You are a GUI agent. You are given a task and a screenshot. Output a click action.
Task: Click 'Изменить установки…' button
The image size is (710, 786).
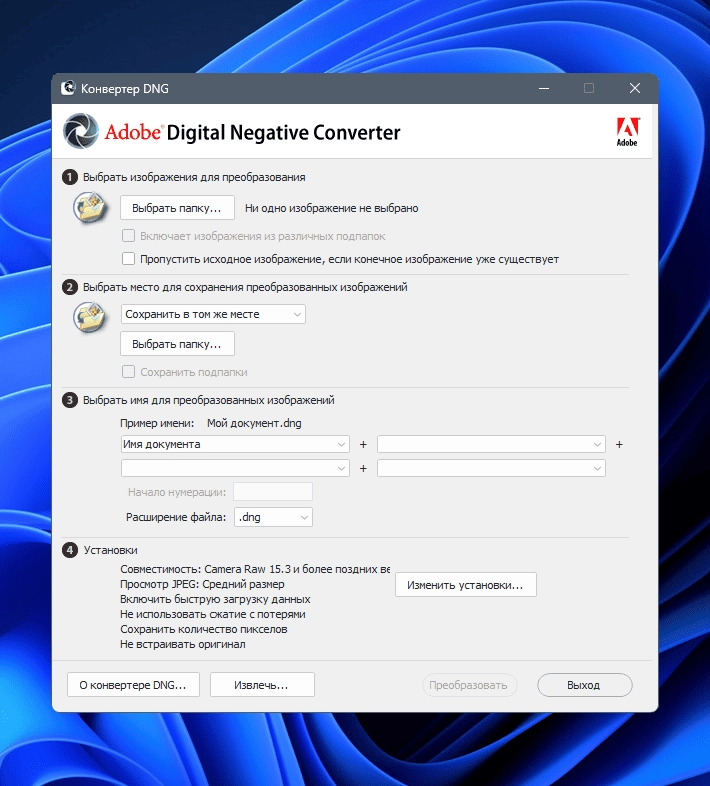[466, 585]
